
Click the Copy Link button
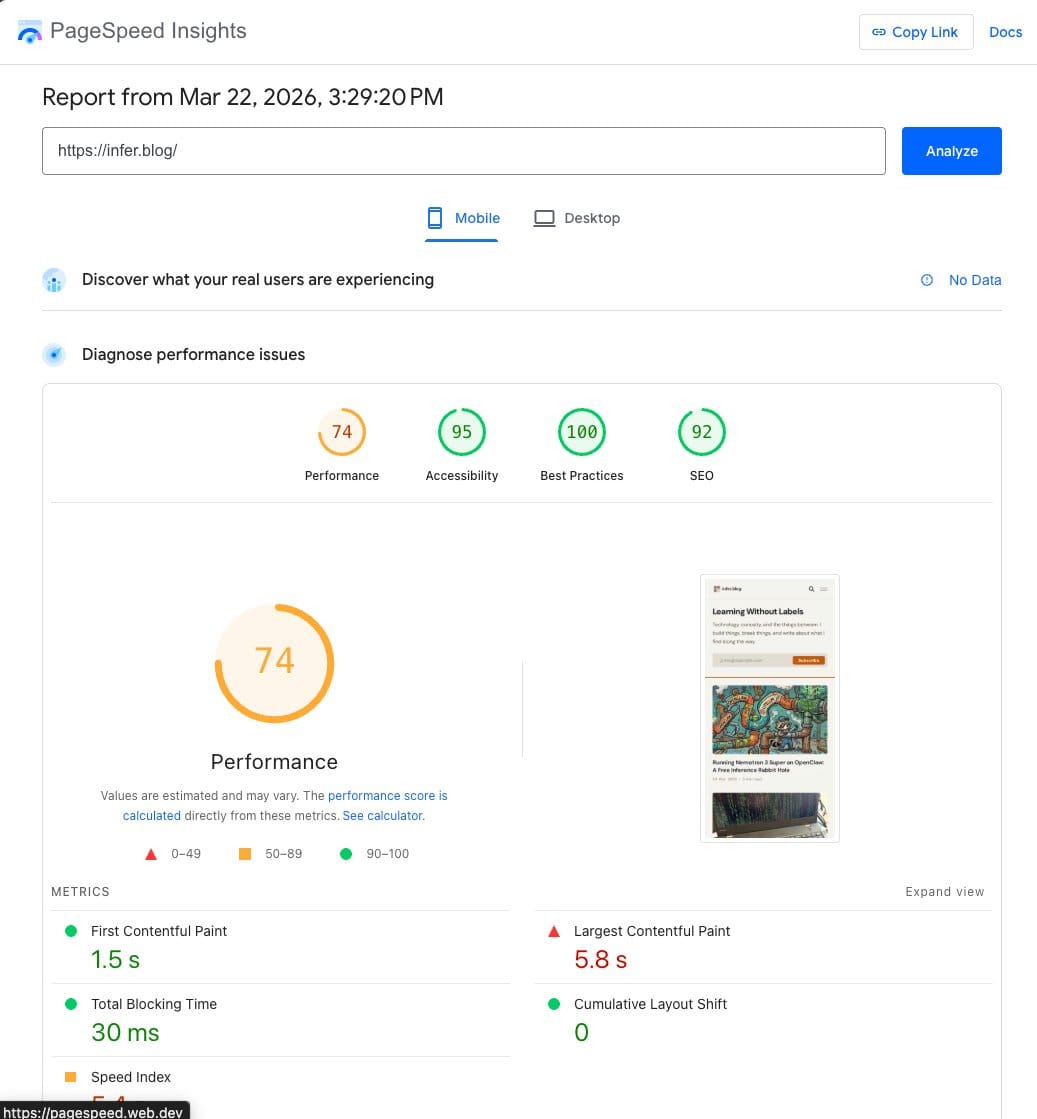(916, 32)
